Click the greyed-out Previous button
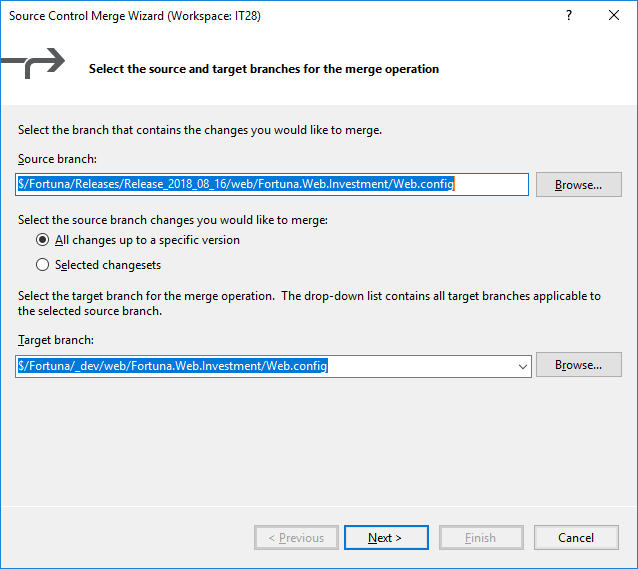 click(x=296, y=538)
